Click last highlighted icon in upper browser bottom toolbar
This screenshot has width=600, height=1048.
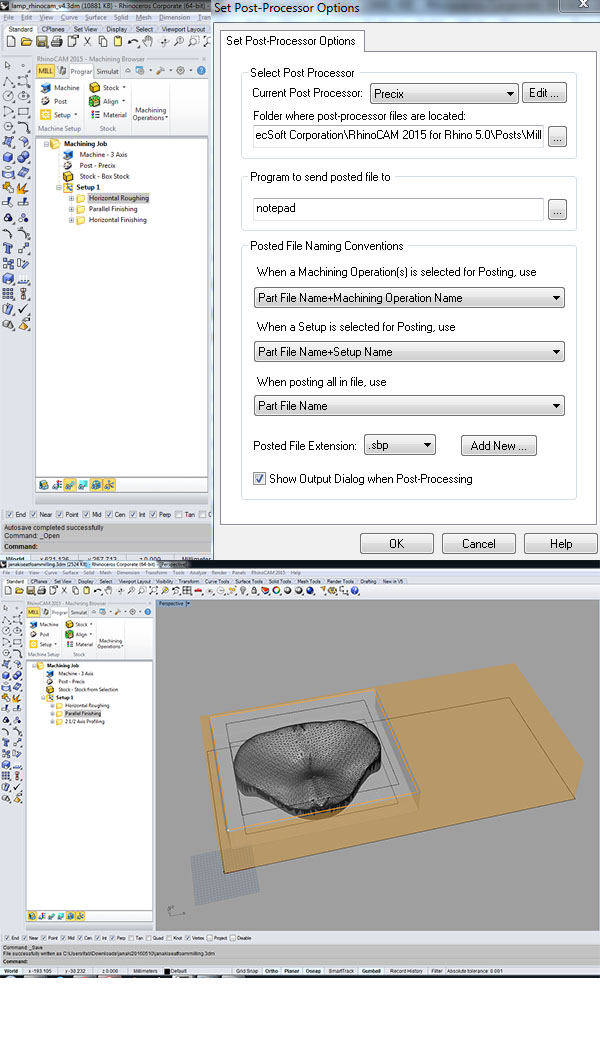tap(109, 485)
